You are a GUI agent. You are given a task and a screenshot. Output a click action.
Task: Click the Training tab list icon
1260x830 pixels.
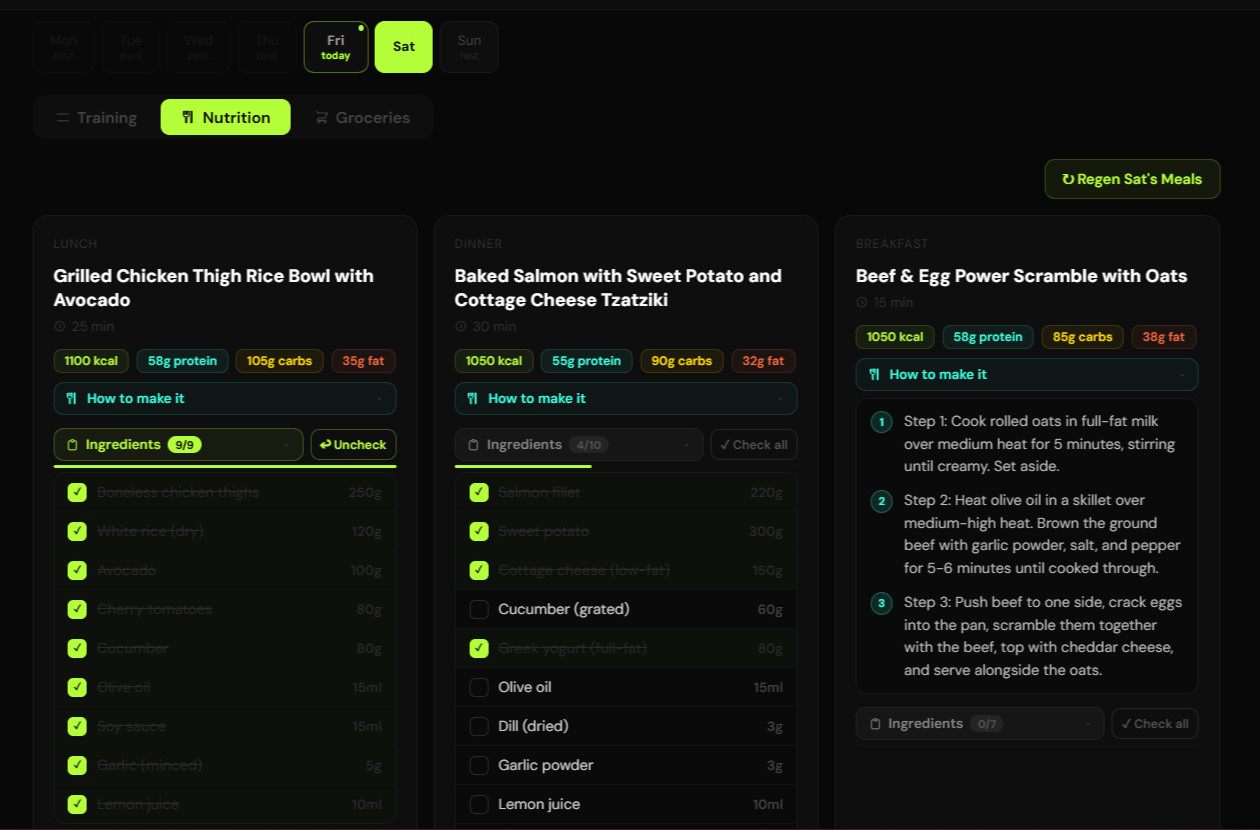tap(62, 118)
